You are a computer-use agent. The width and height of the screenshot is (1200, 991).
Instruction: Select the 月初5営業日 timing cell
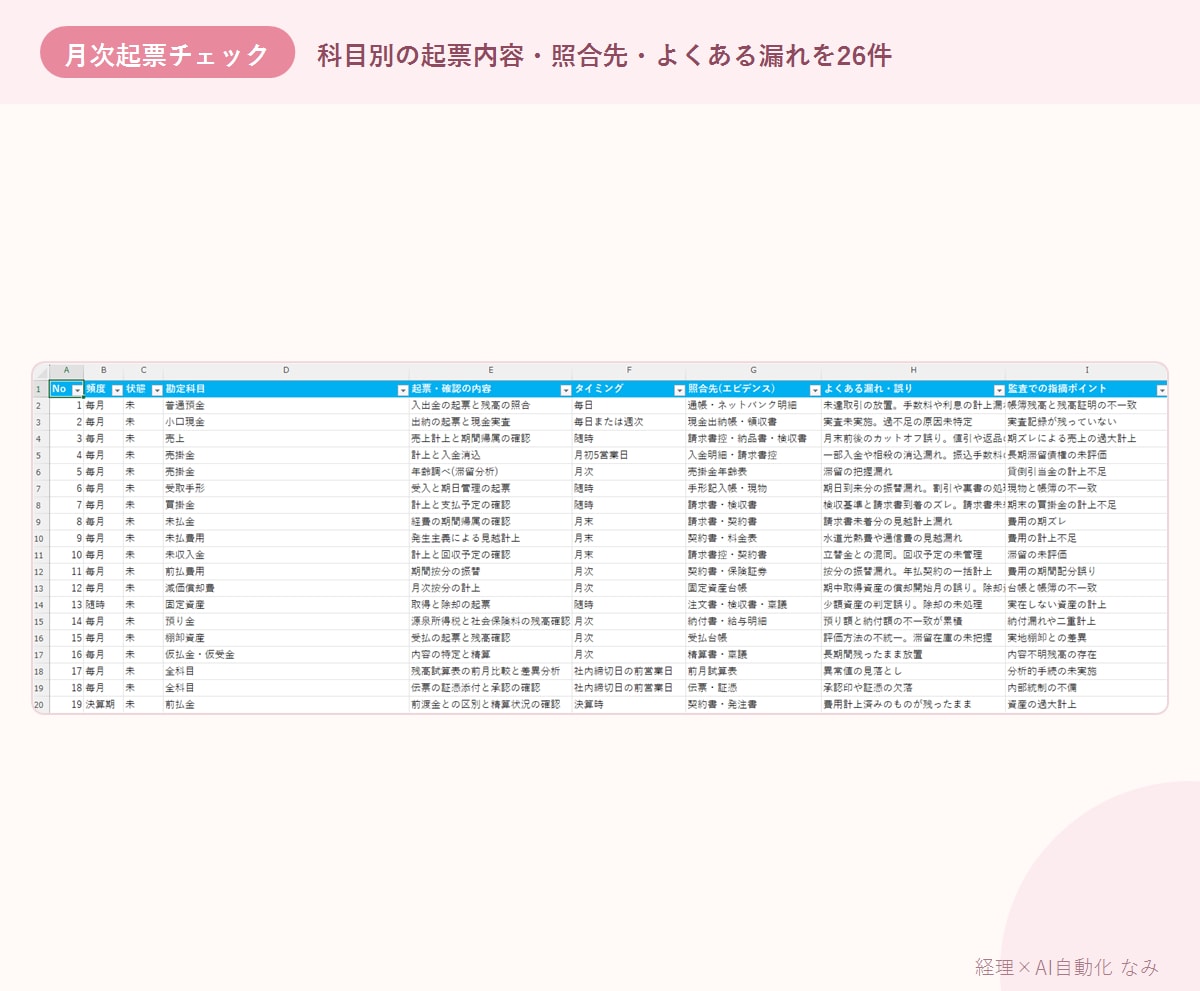629,455
